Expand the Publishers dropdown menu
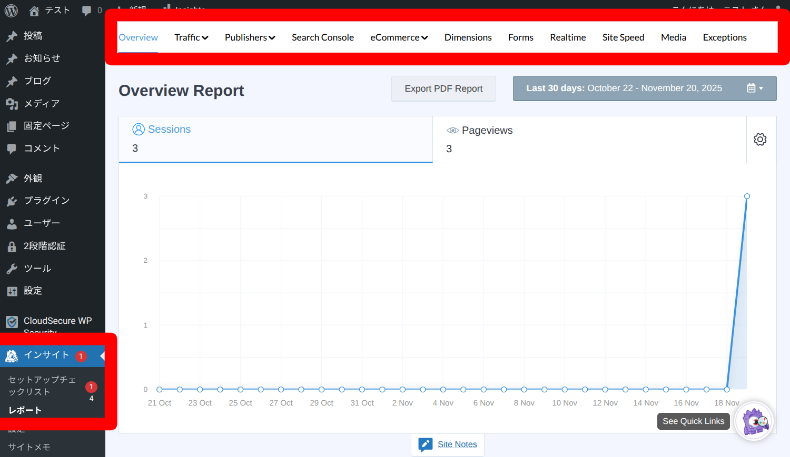790x457 pixels. coord(250,38)
